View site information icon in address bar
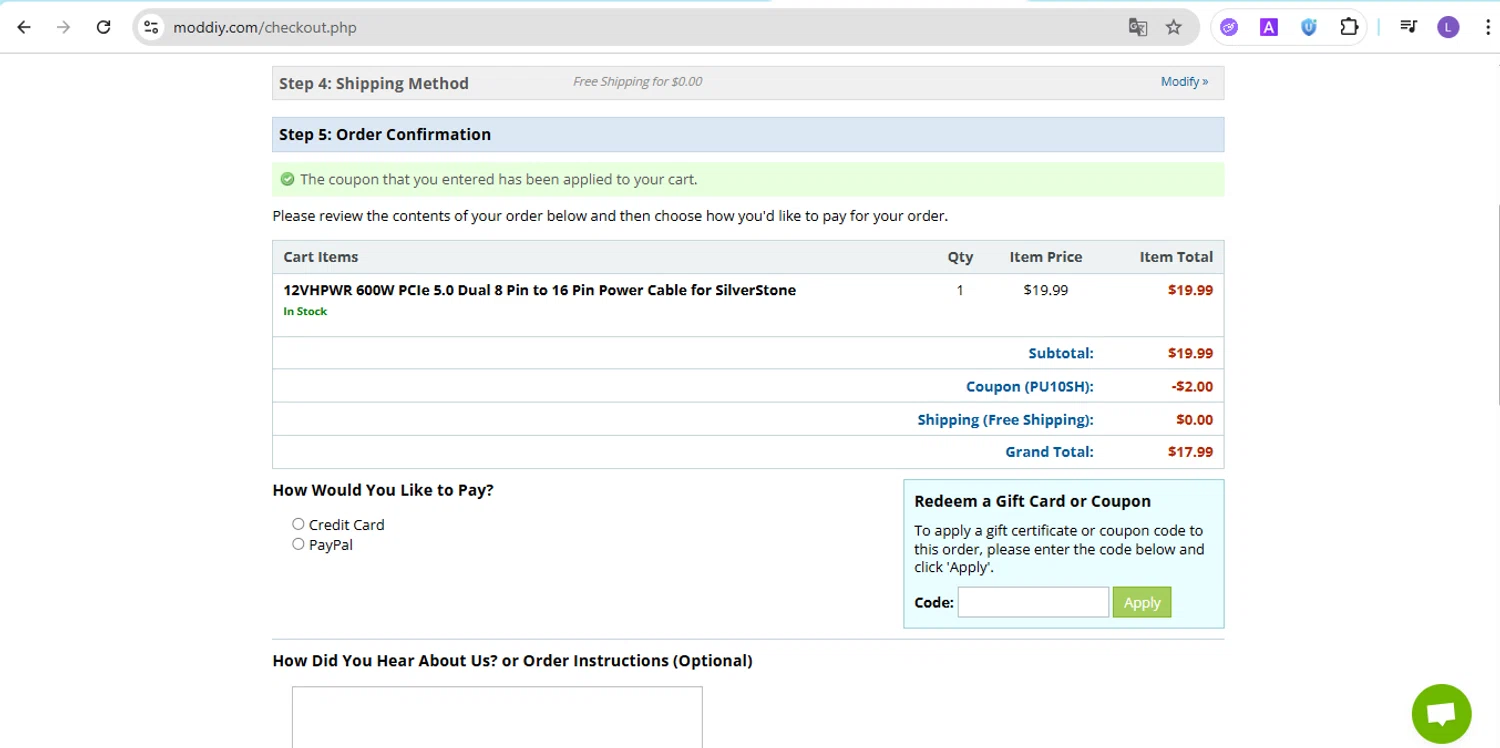Image resolution: width=1500 pixels, height=748 pixels. pos(151,27)
